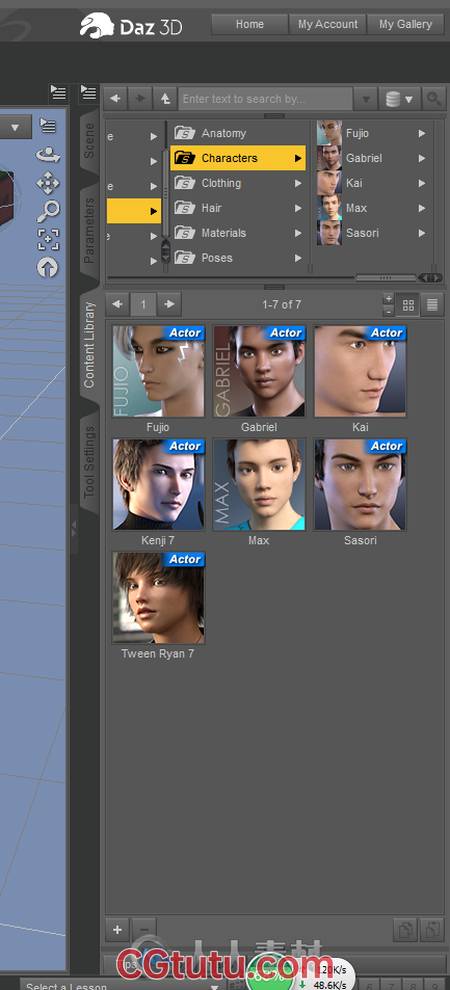
Task: Open the Content Library pane options menu
Action: pyautogui.click(x=88, y=93)
